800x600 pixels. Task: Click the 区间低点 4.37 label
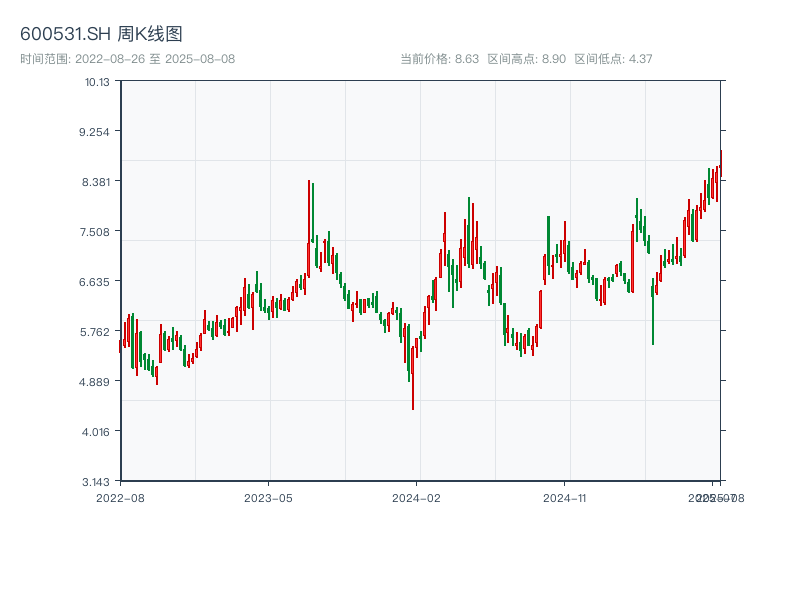pos(613,59)
